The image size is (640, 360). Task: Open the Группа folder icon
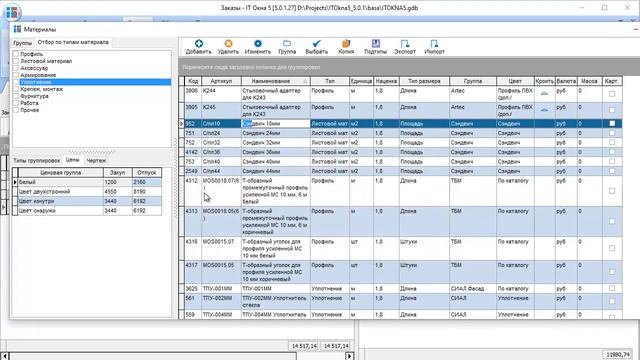(287, 44)
